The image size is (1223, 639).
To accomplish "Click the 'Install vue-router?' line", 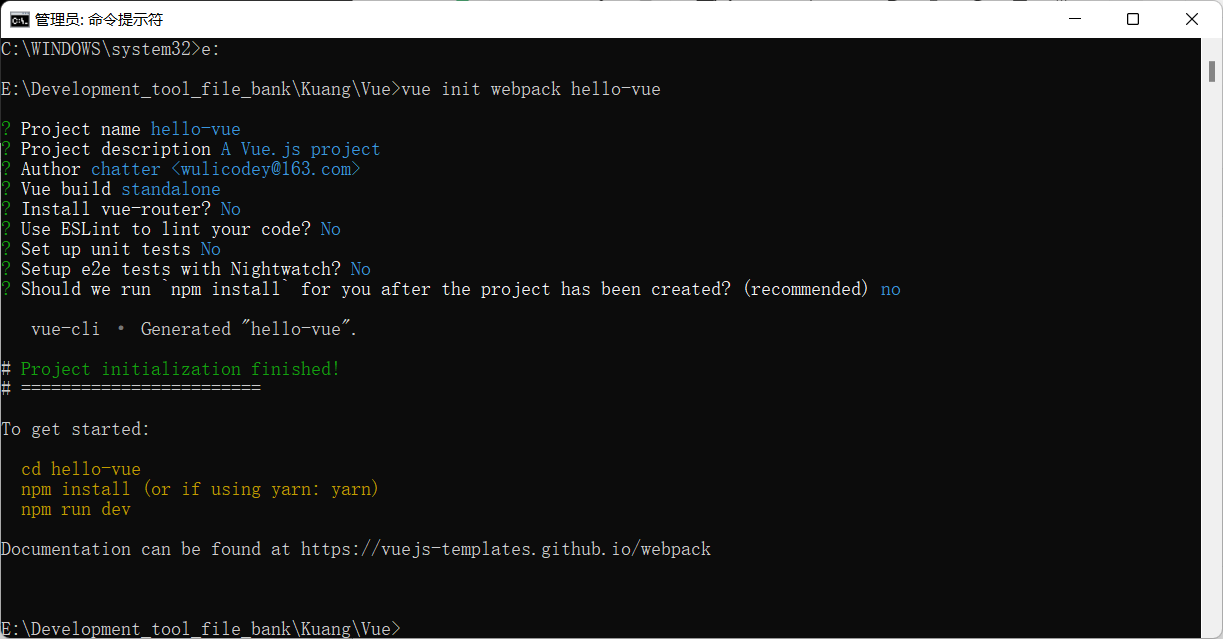I will point(121,209).
